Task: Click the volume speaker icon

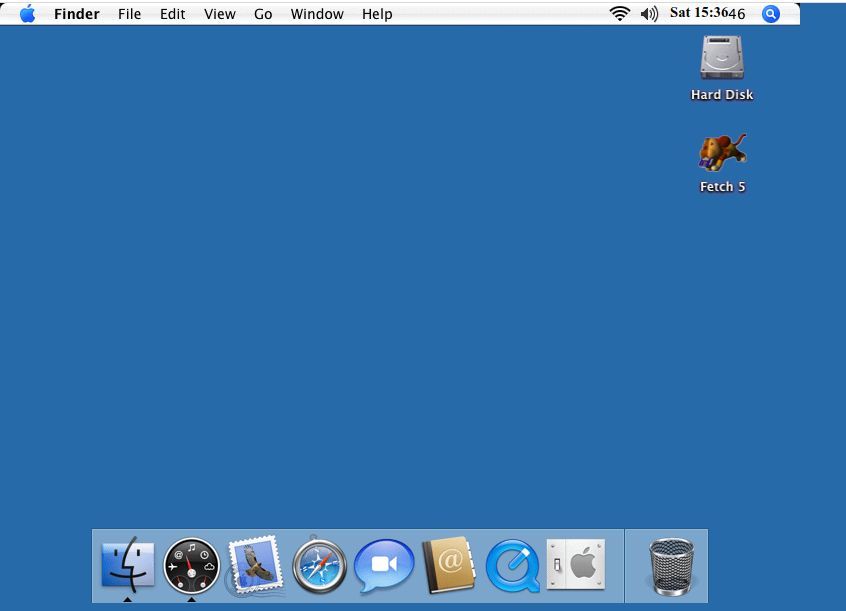Action: 649,13
